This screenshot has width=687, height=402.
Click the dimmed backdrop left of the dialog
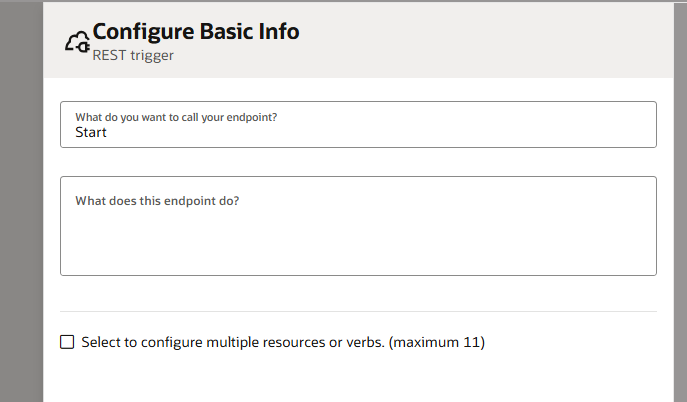click(21, 201)
